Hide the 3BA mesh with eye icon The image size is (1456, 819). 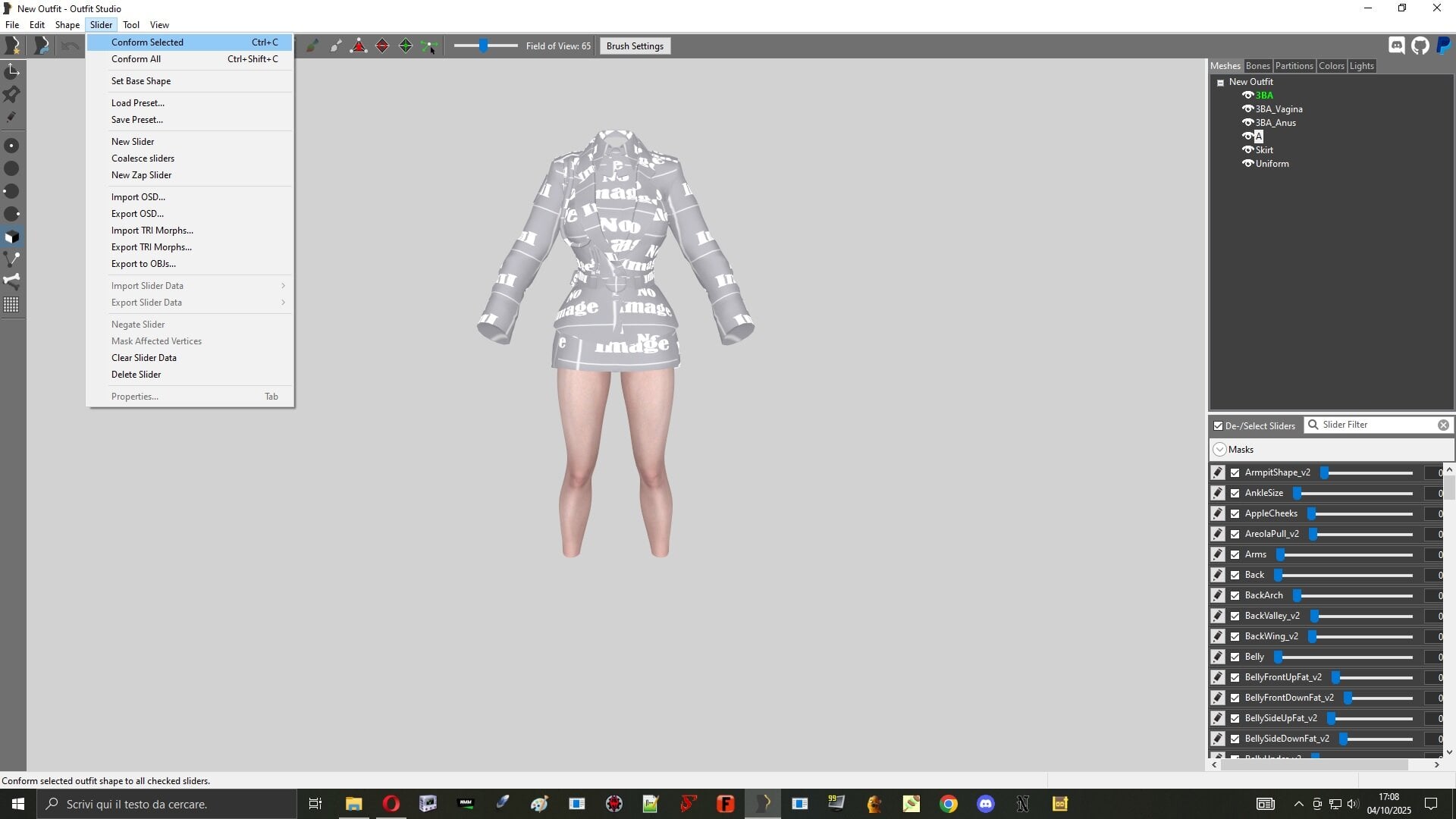[x=1247, y=96]
